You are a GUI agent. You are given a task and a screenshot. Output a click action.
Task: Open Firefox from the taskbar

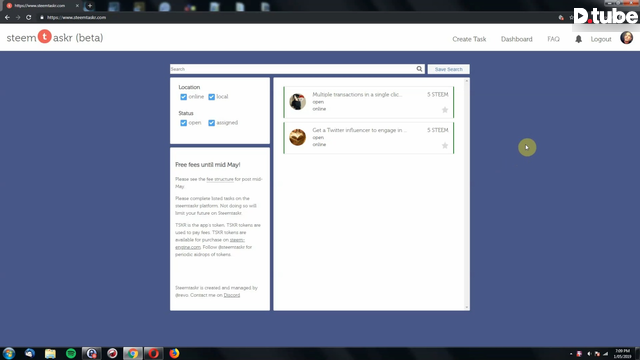pos(174,353)
